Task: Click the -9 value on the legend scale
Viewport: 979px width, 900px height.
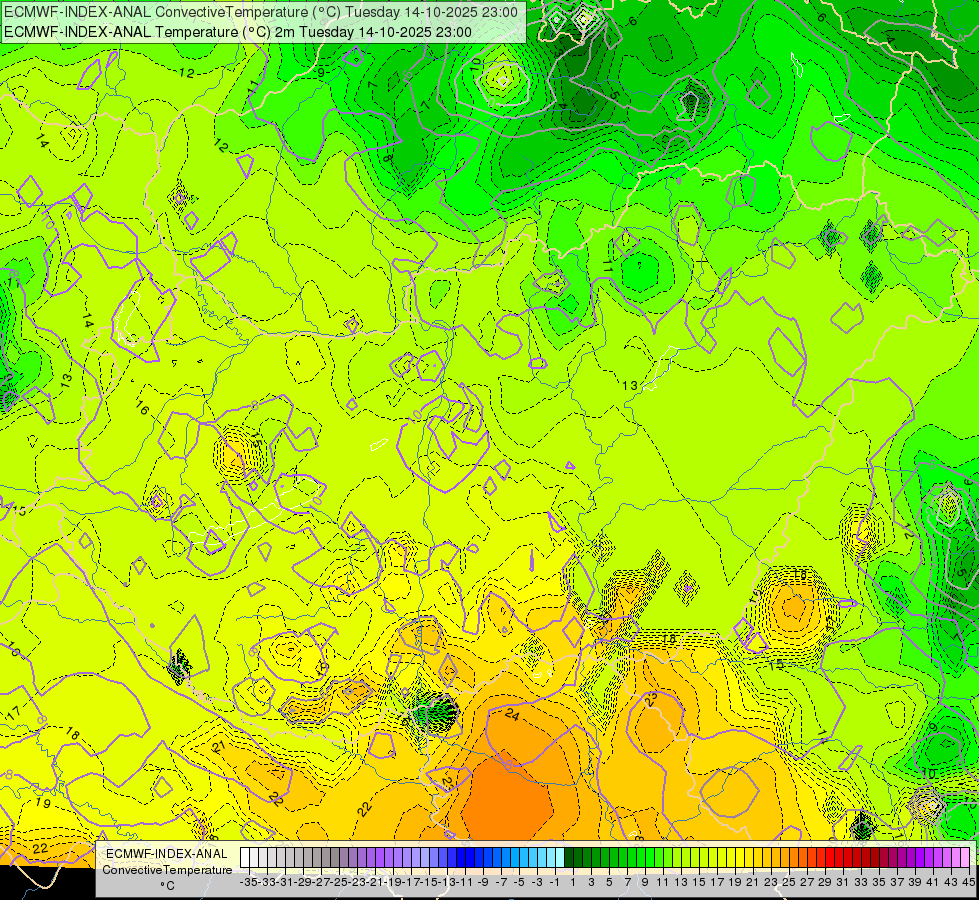Action: click(483, 882)
